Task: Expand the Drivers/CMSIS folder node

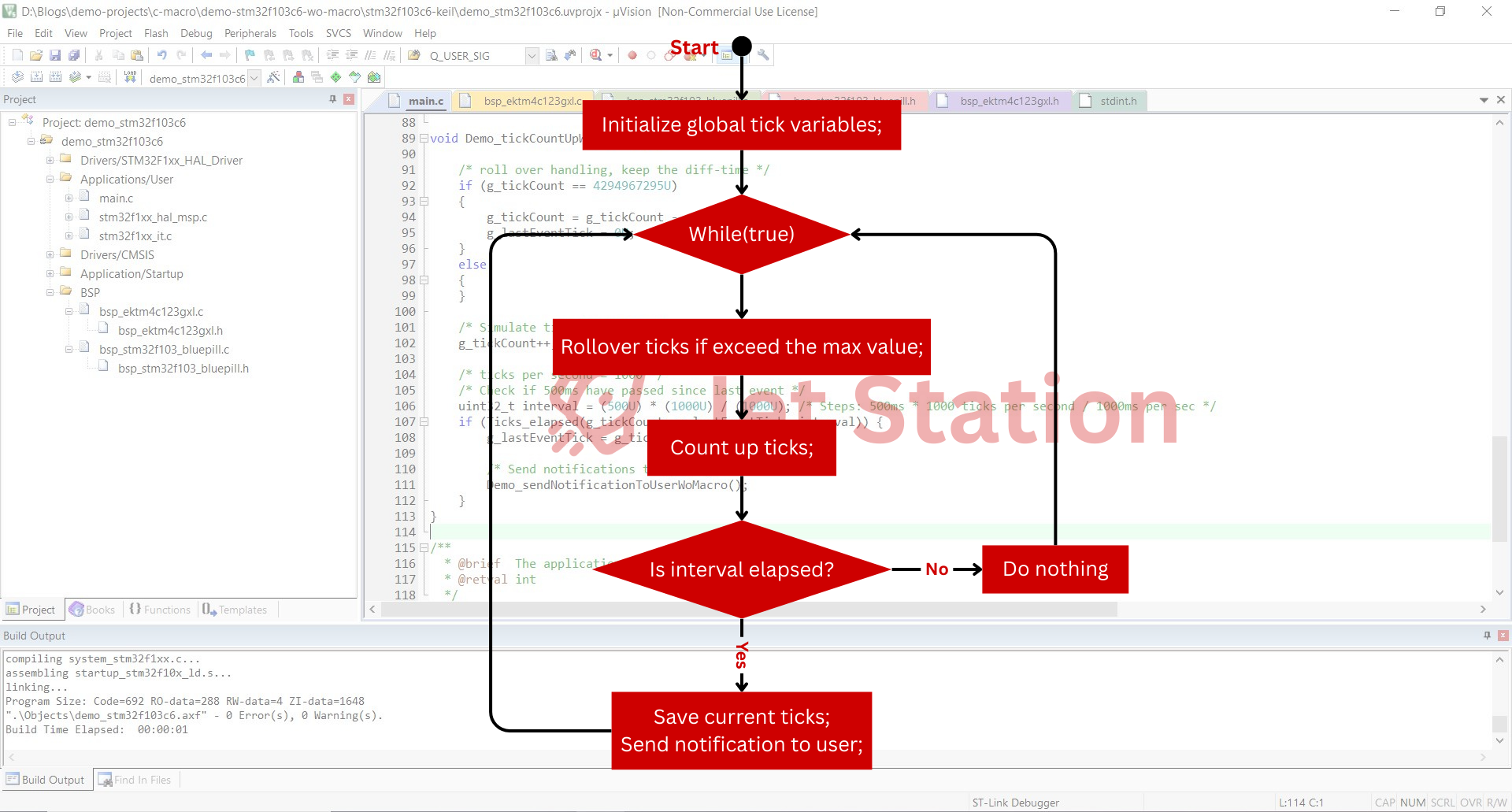Action: [x=50, y=255]
